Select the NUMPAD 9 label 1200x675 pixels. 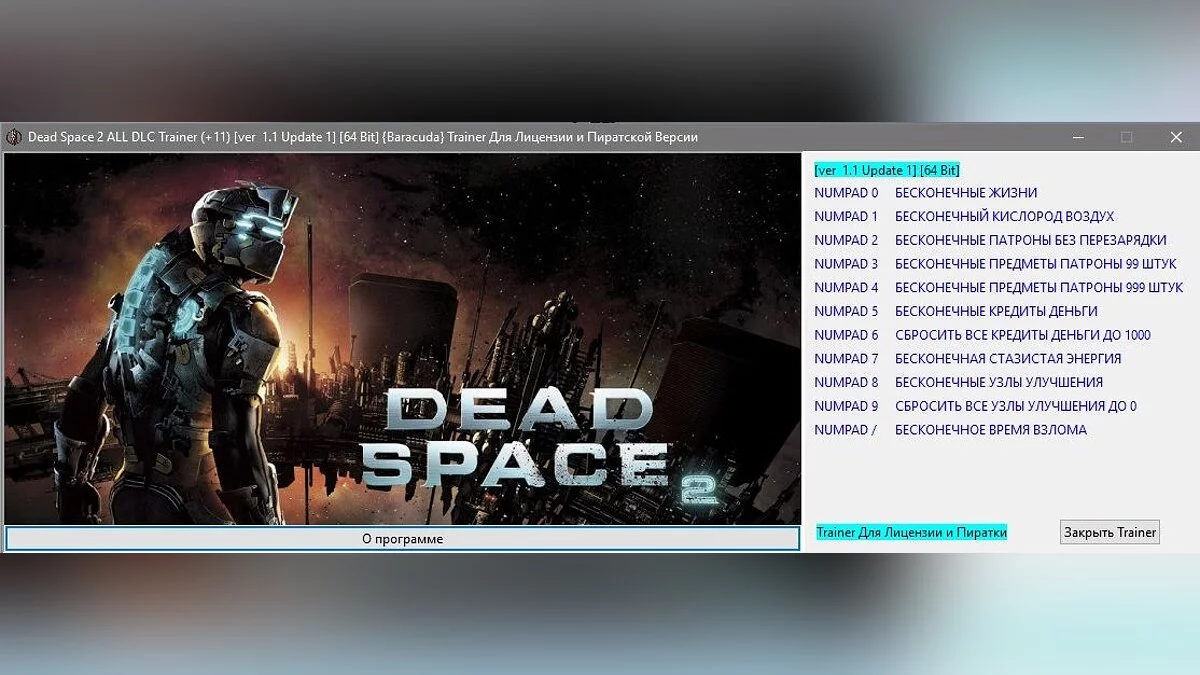(846, 406)
